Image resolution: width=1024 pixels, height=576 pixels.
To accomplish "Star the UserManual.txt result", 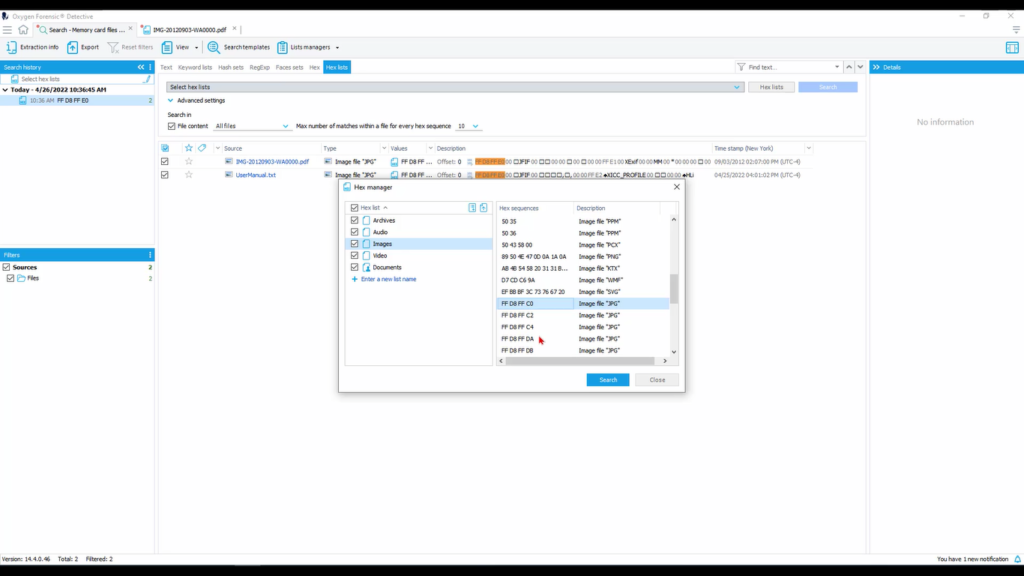I will pos(189,175).
